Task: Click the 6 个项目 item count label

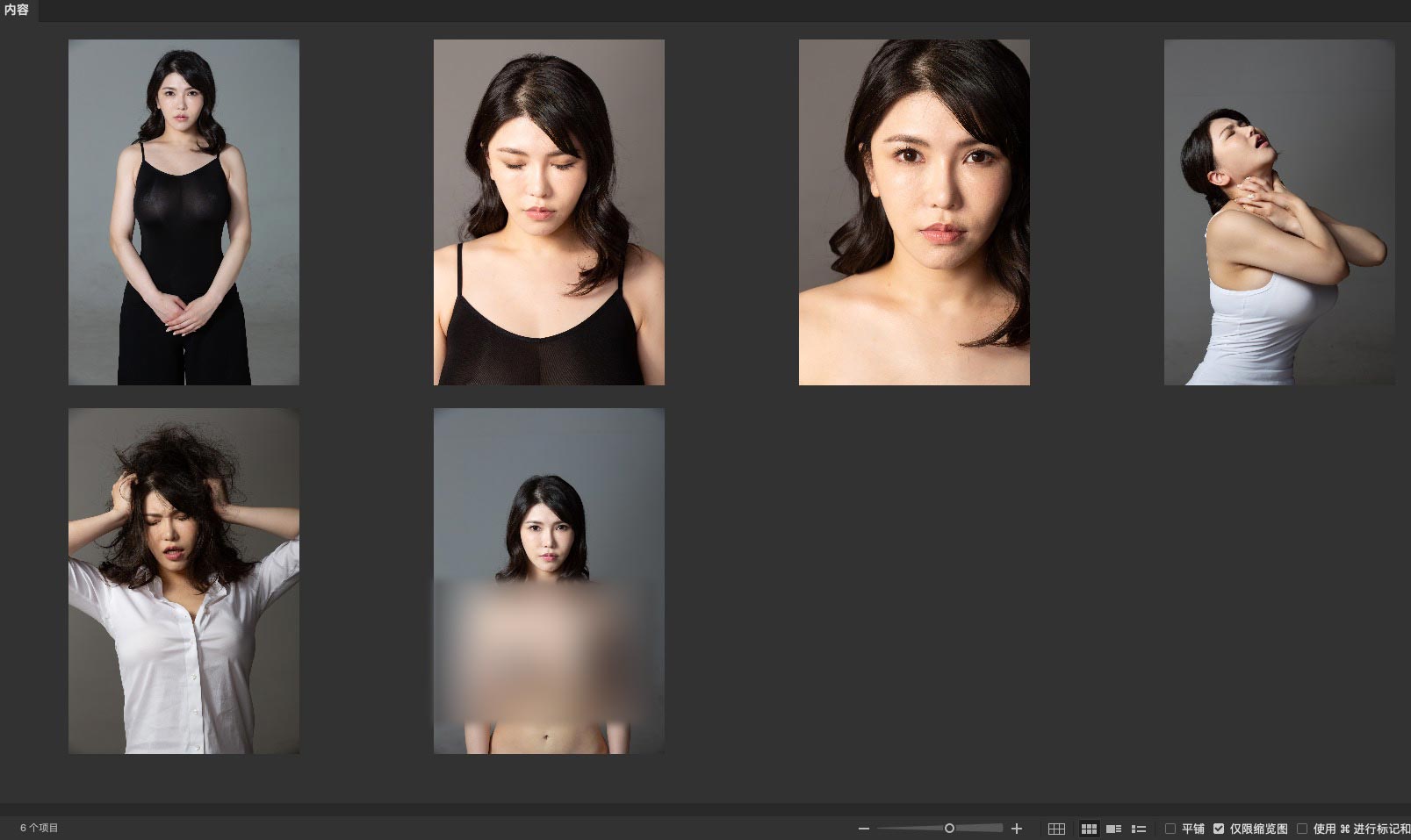Action: coord(40,829)
